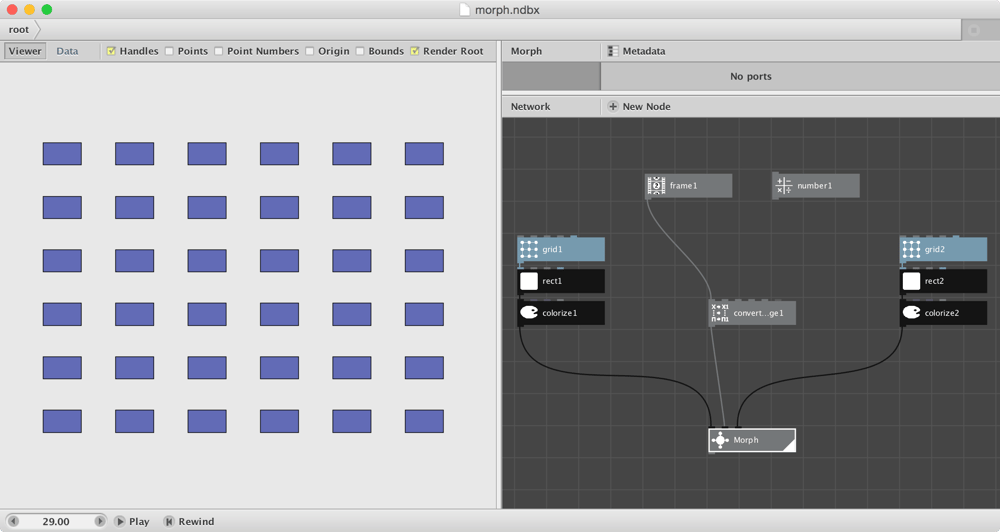Click the convert range node icon
The image size is (1000, 532).
click(720, 313)
